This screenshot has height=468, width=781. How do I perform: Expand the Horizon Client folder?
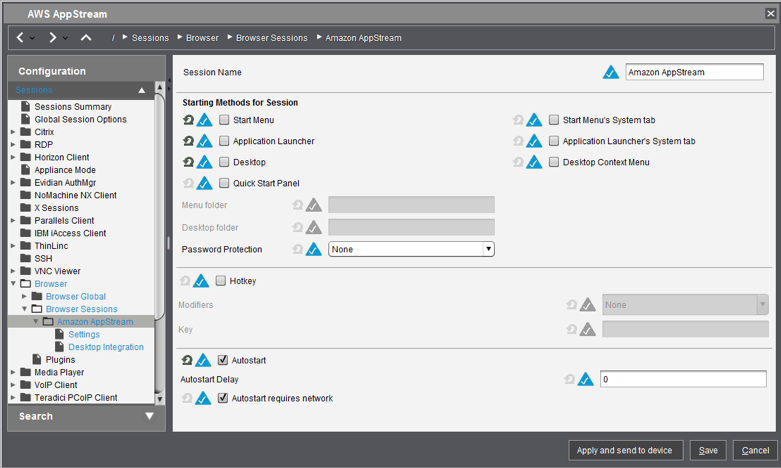pyautogui.click(x=13, y=157)
